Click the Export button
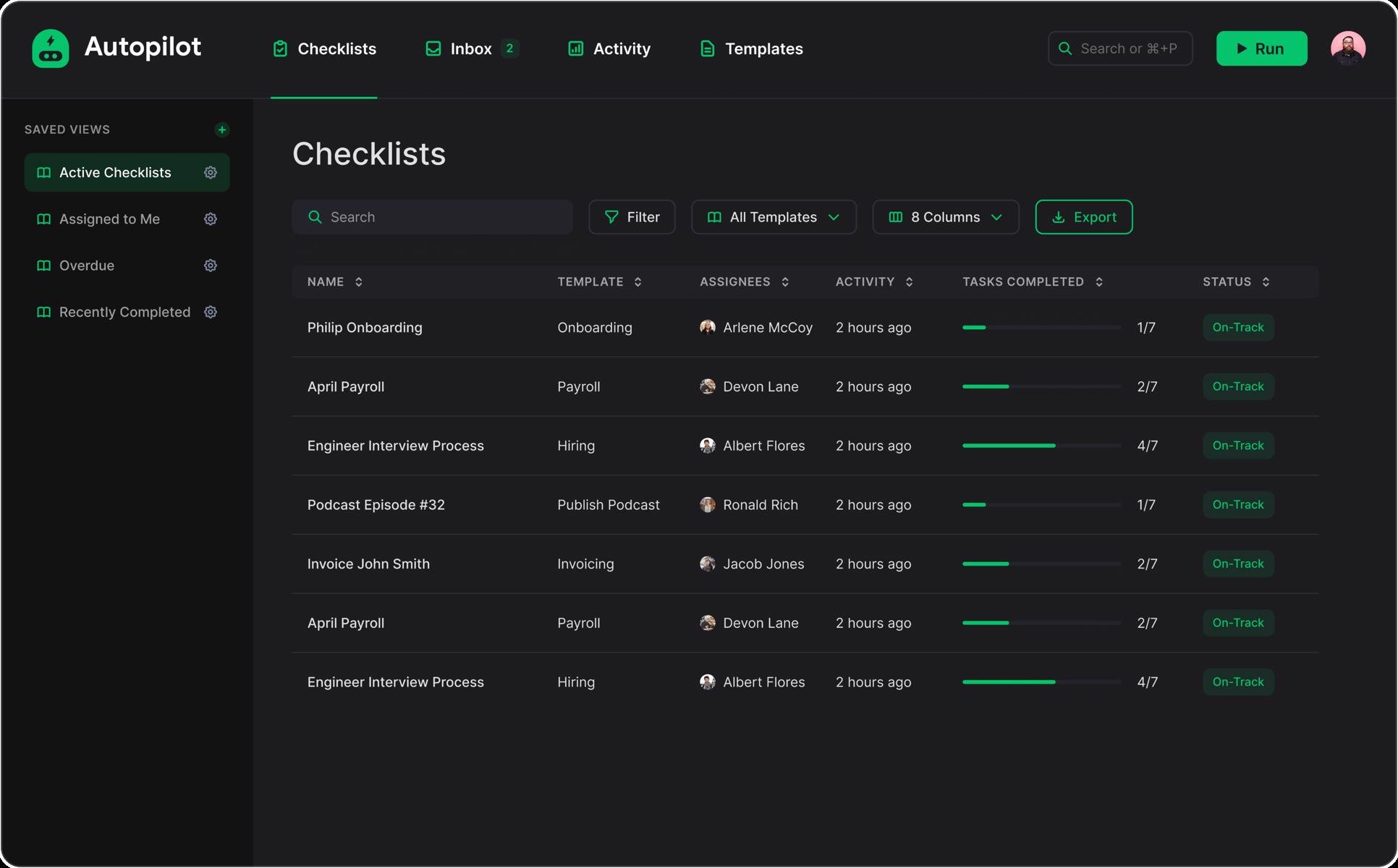The height and width of the screenshot is (868, 1398). pyautogui.click(x=1083, y=217)
